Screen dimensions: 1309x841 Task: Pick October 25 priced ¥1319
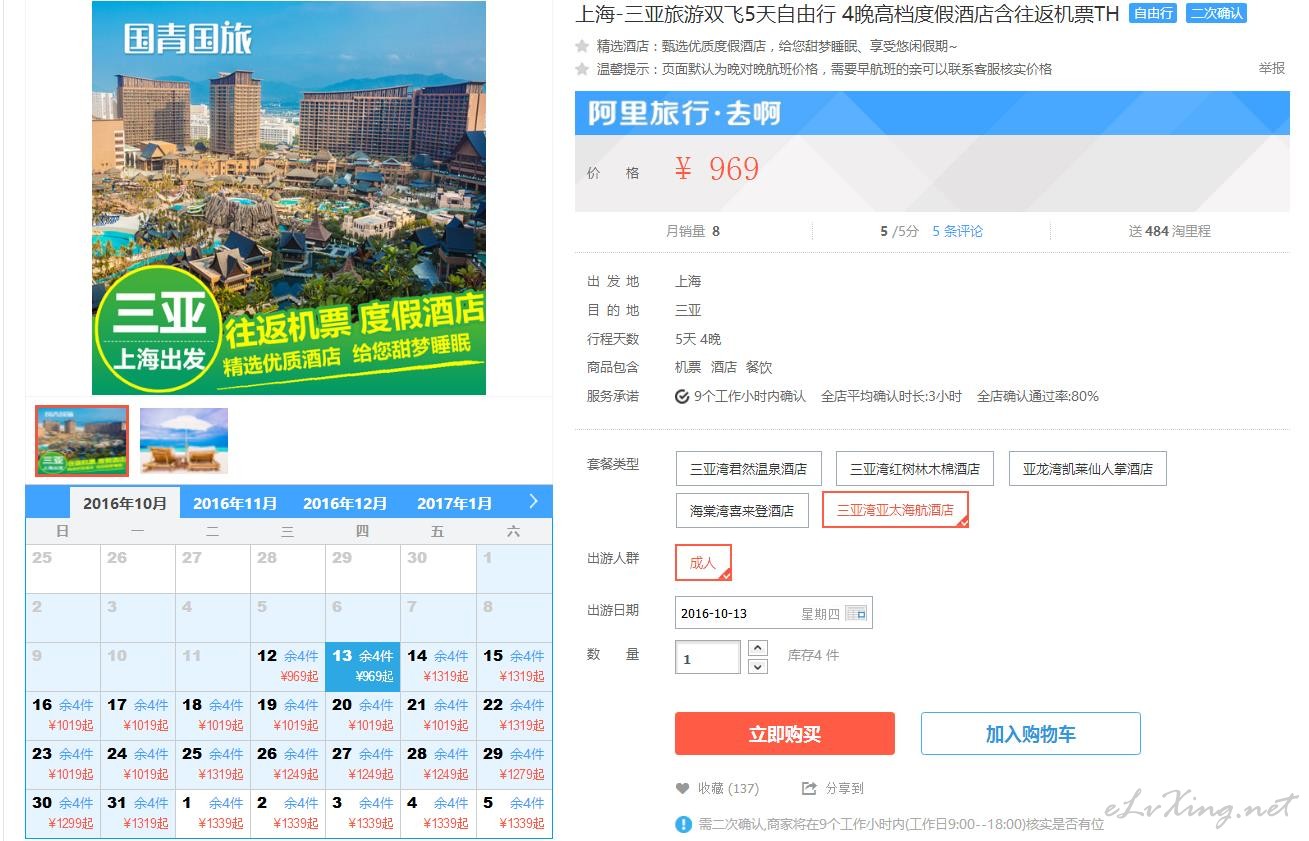(213, 765)
